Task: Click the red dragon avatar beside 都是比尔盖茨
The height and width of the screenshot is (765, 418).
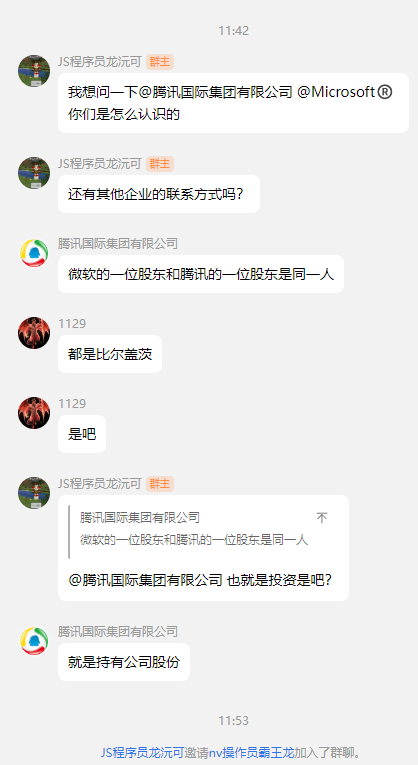Action: (34, 333)
